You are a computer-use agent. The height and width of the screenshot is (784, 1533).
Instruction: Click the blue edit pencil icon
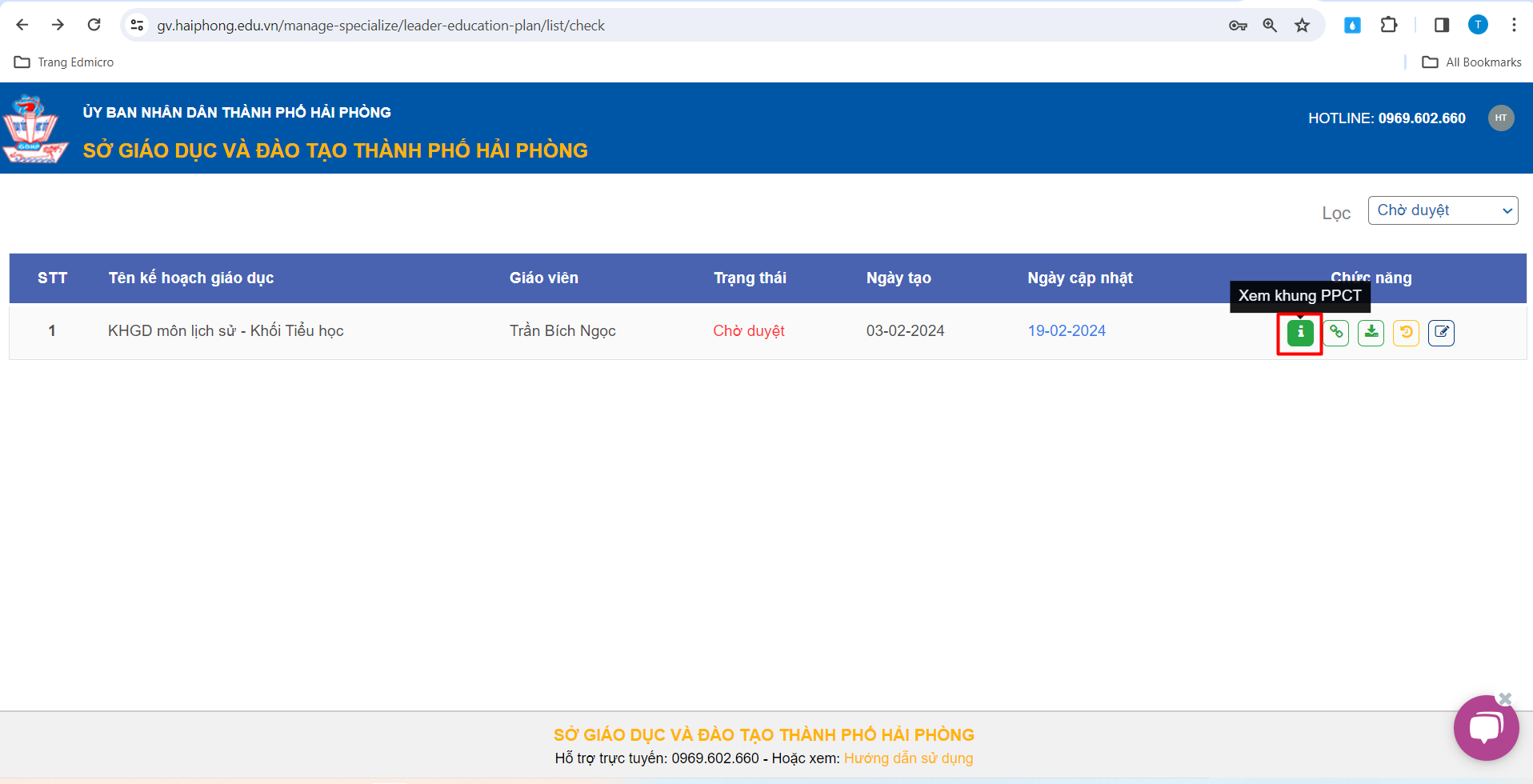1441,332
